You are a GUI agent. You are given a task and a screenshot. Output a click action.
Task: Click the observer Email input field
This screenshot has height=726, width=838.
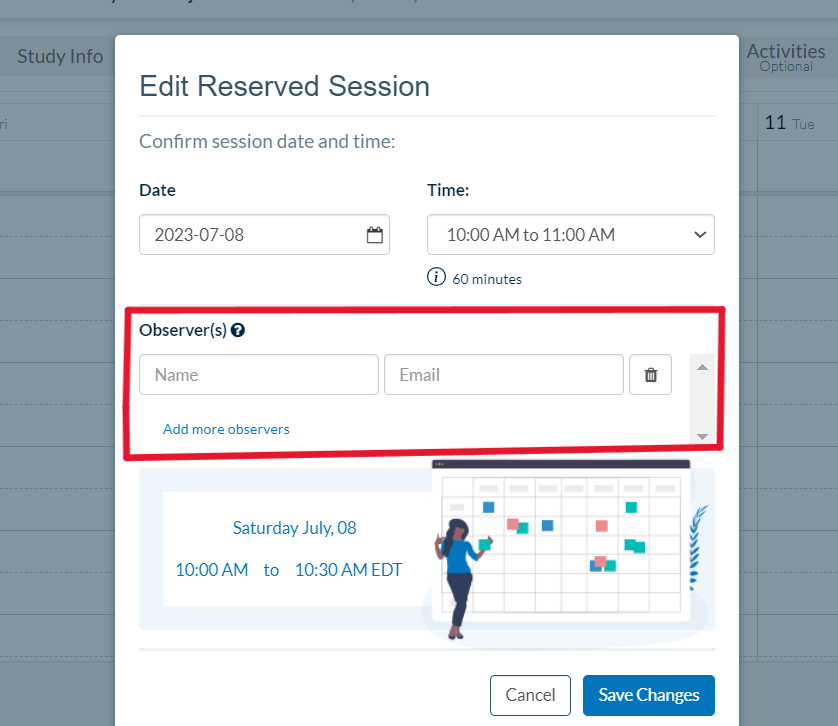(503, 374)
